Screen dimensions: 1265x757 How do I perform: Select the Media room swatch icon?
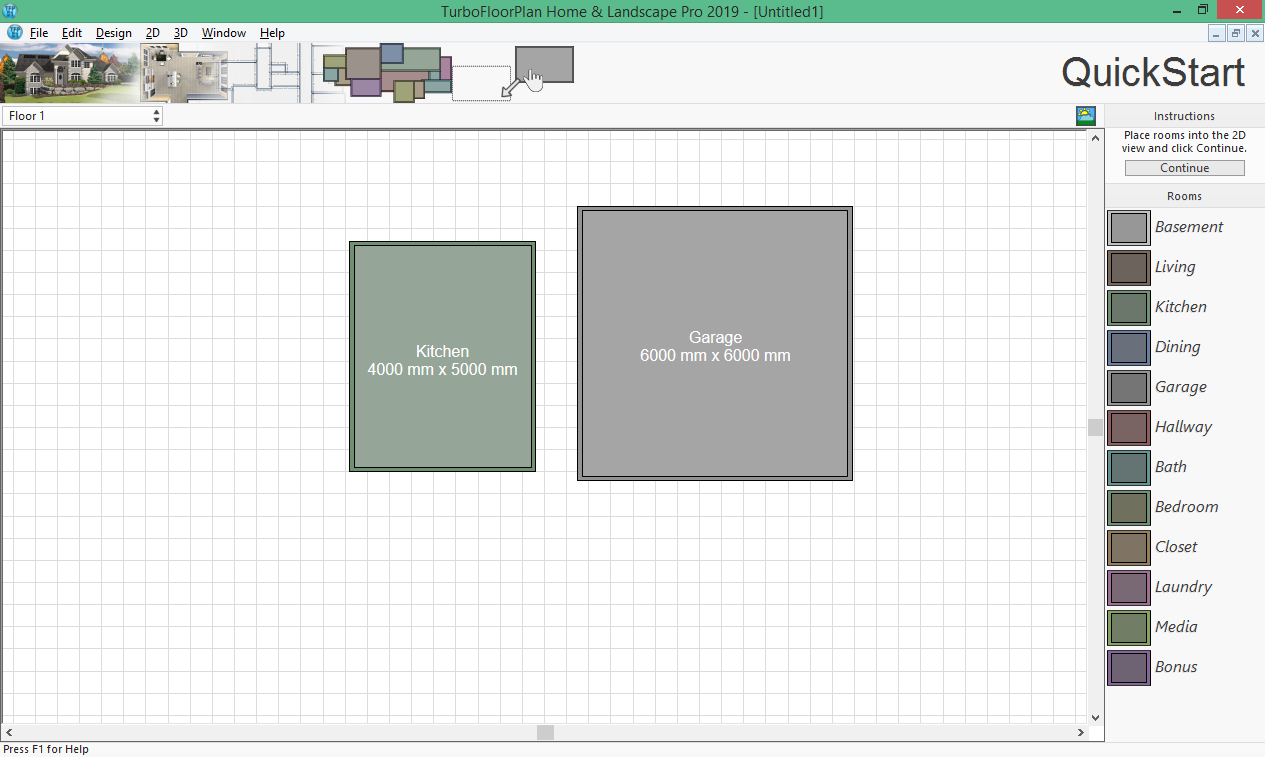point(1129,627)
